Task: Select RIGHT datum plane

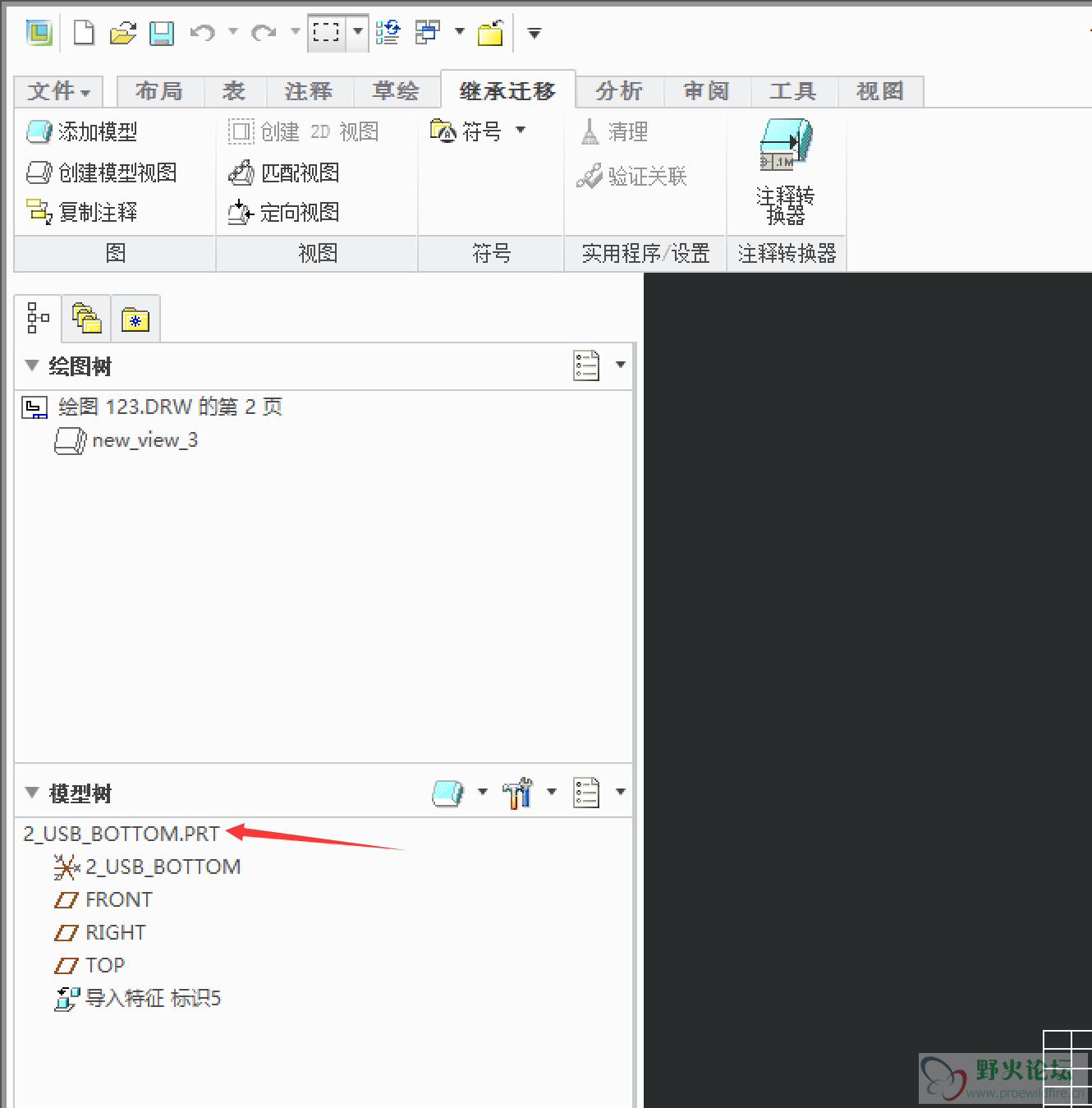Action: pos(99,932)
